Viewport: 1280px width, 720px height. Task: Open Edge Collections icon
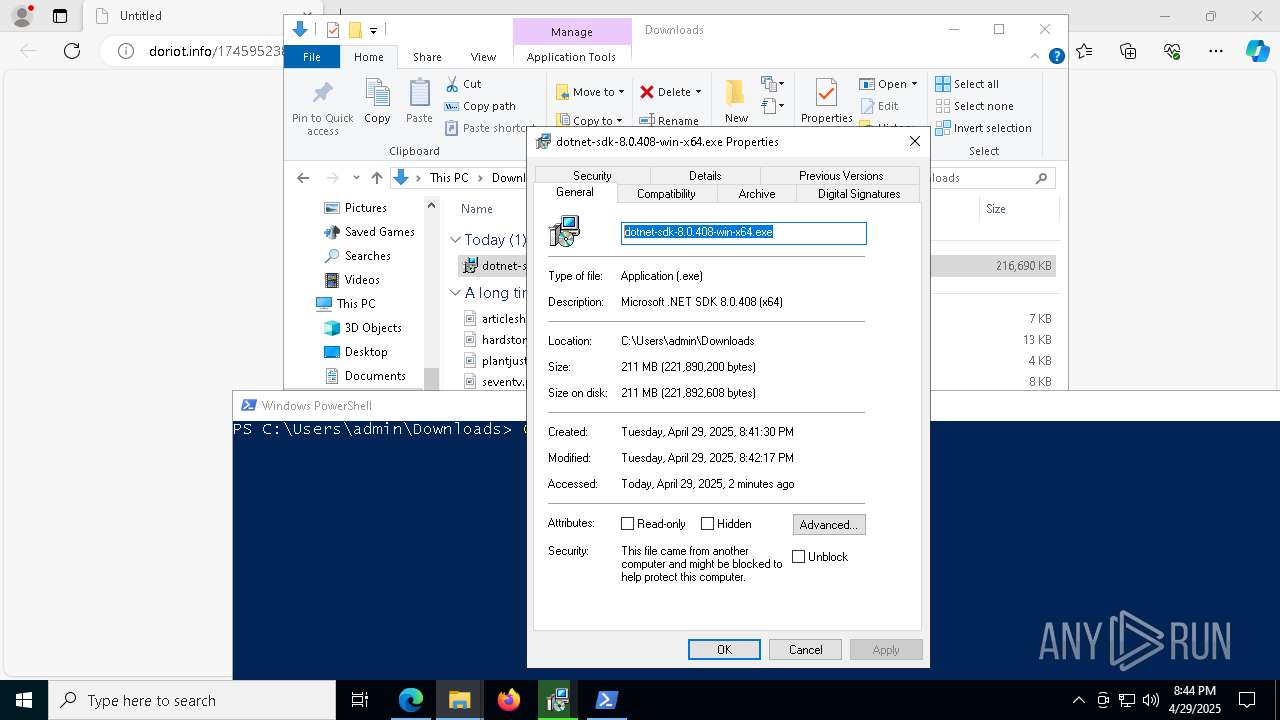(1128, 51)
